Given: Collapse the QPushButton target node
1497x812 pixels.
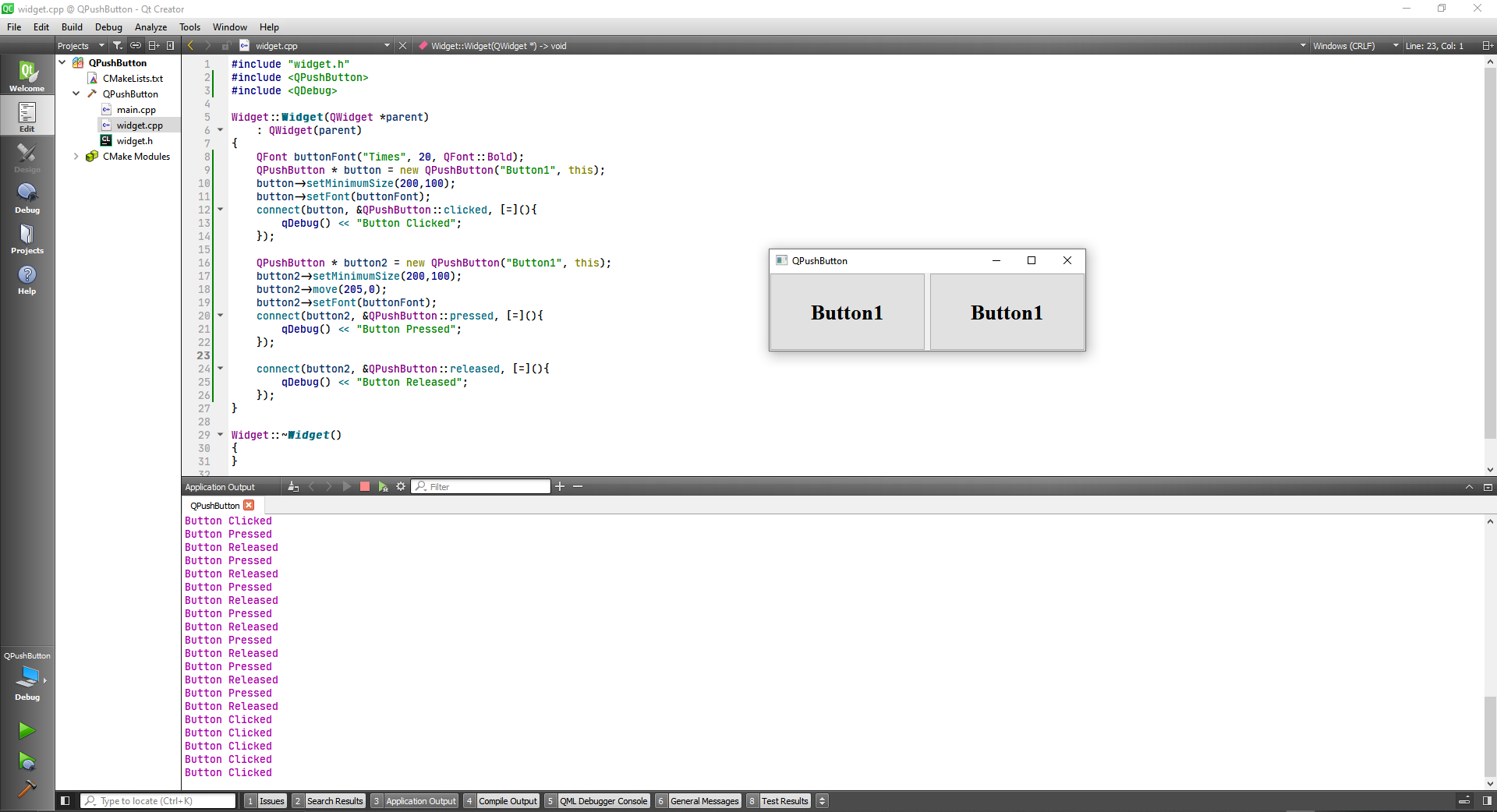Looking at the screenshot, I should pyautogui.click(x=76, y=94).
